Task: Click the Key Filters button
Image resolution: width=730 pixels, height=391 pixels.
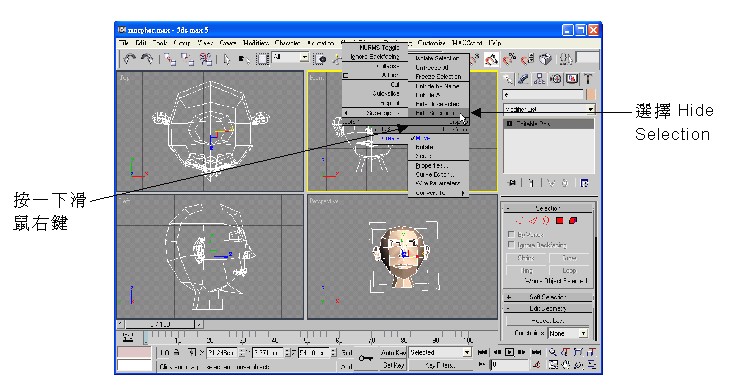Action: click(x=440, y=365)
